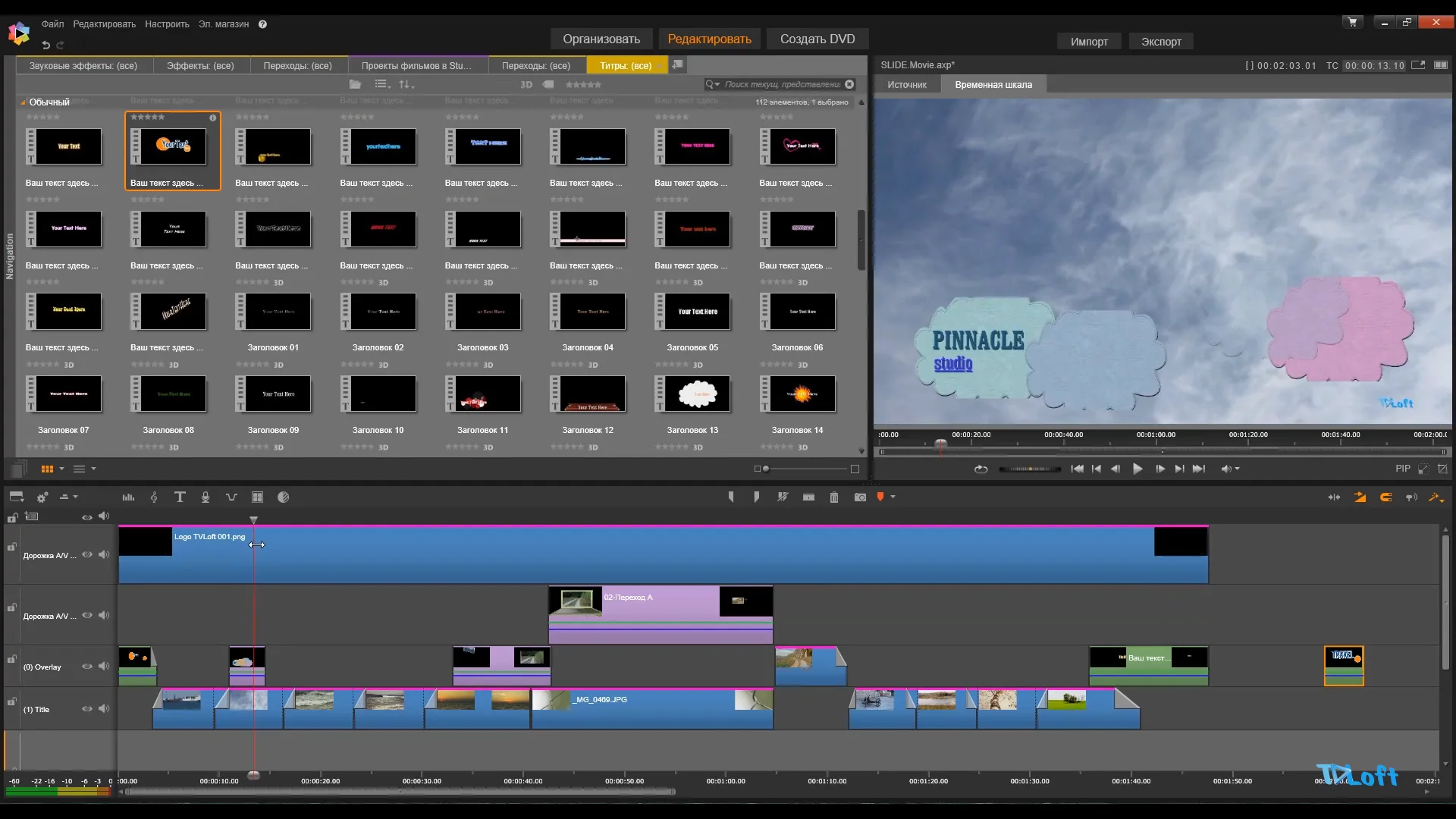Open the sort order dropdown in library
This screenshot has width=1456, height=819.
[x=406, y=84]
